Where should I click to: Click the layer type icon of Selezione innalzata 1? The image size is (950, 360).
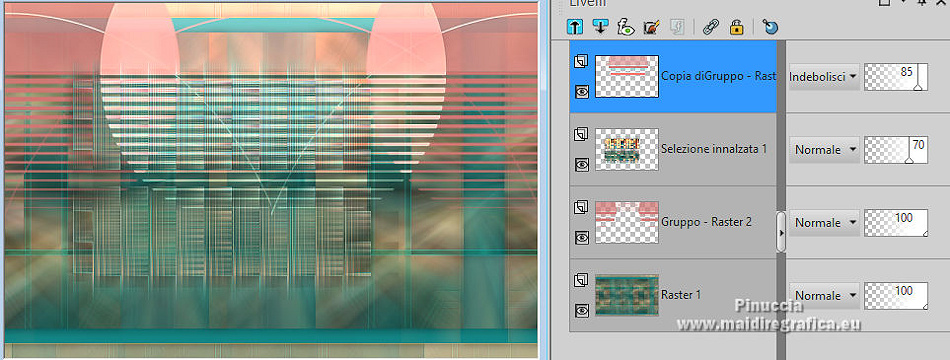pyautogui.click(x=581, y=134)
